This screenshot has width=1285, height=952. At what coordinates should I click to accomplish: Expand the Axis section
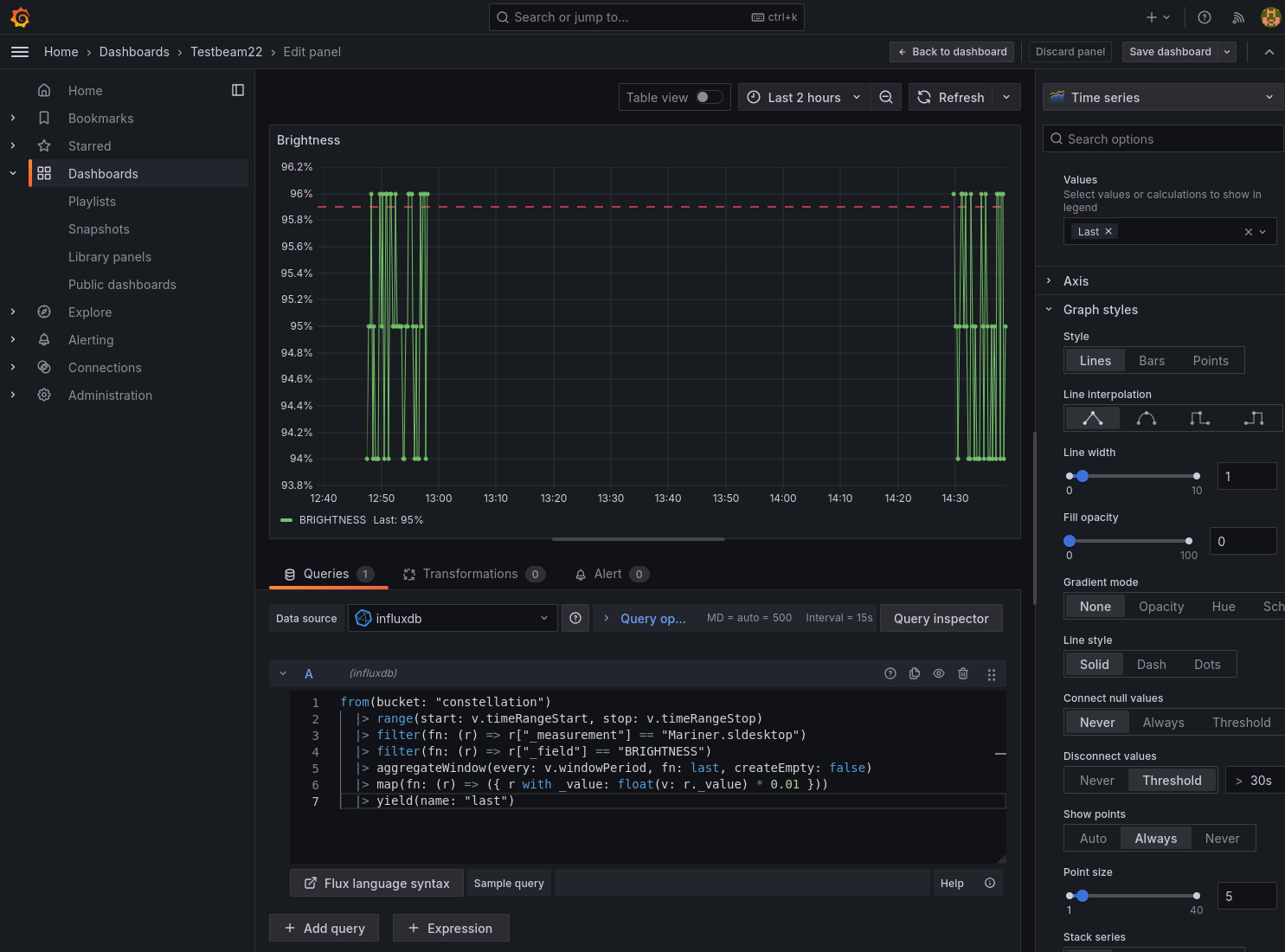click(x=1076, y=281)
